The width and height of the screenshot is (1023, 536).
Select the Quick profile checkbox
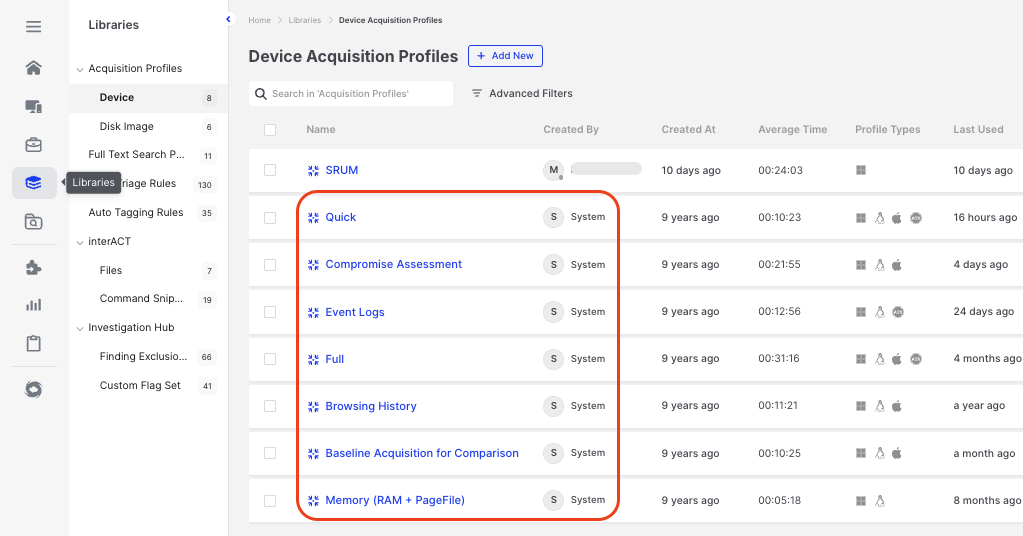click(270, 217)
